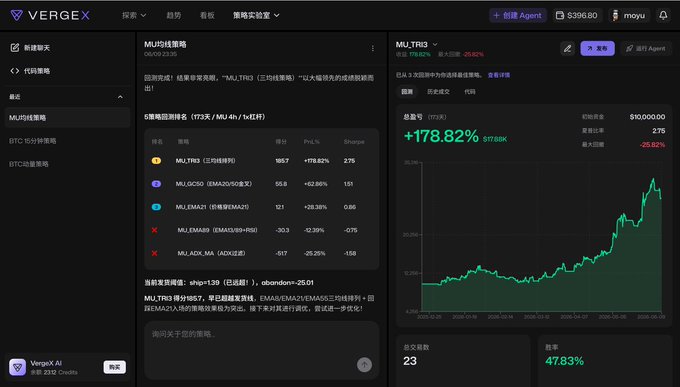Image resolution: width=680 pixels, height=387 pixels.
Task: Switch to the 历史成交 tab
Action: pos(438,92)
